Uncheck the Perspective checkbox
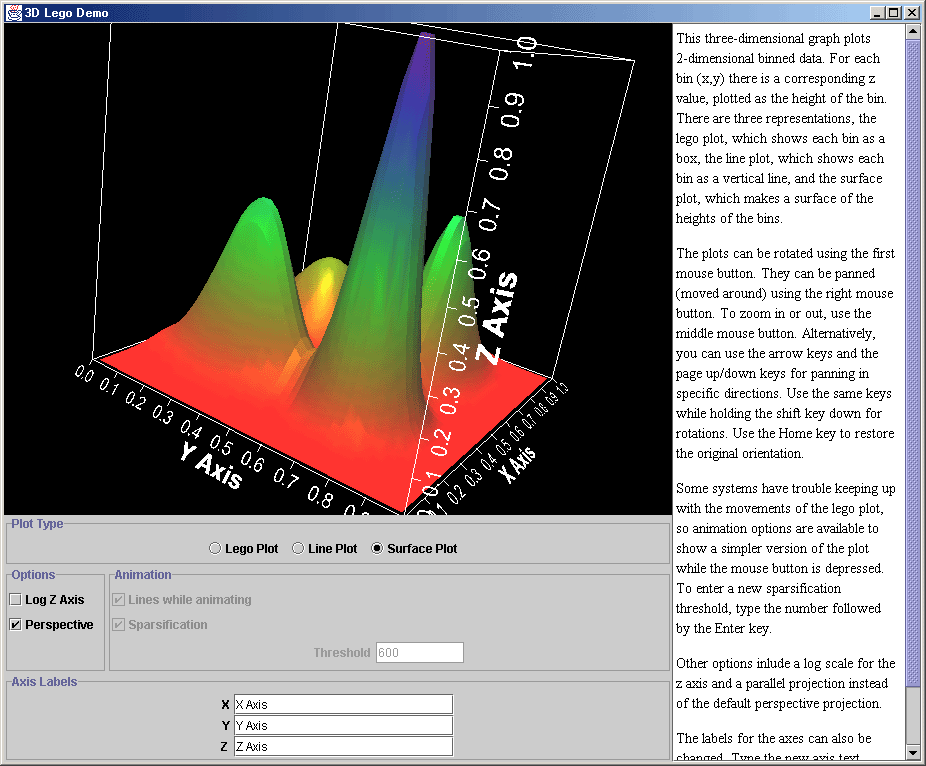 pos(16,625)
